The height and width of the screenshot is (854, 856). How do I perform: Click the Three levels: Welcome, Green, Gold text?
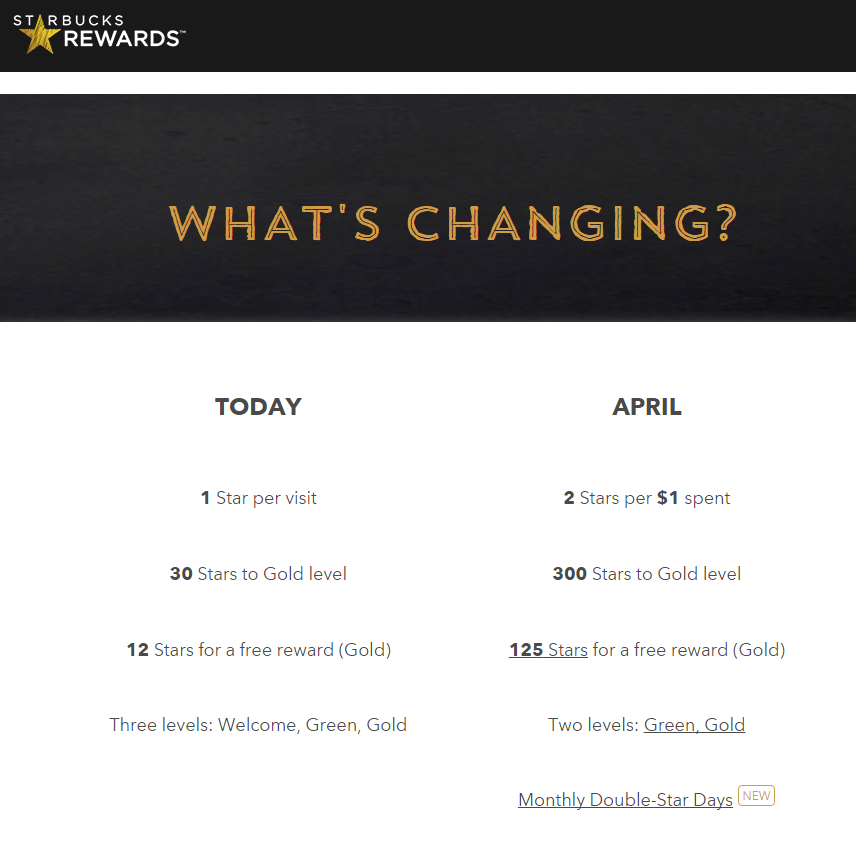click(258, 725)
